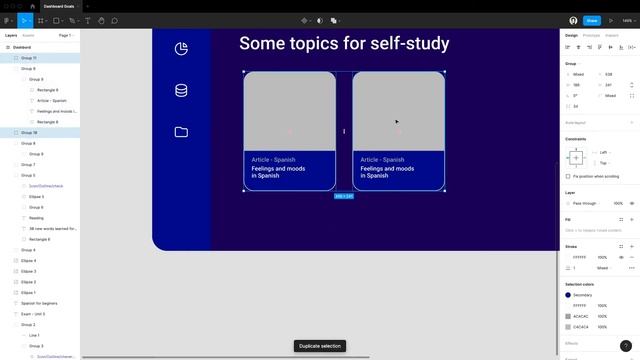Switch to the Design tab
Screen dimensions: 640x360
pyautogui.click(x=571, y=36)
